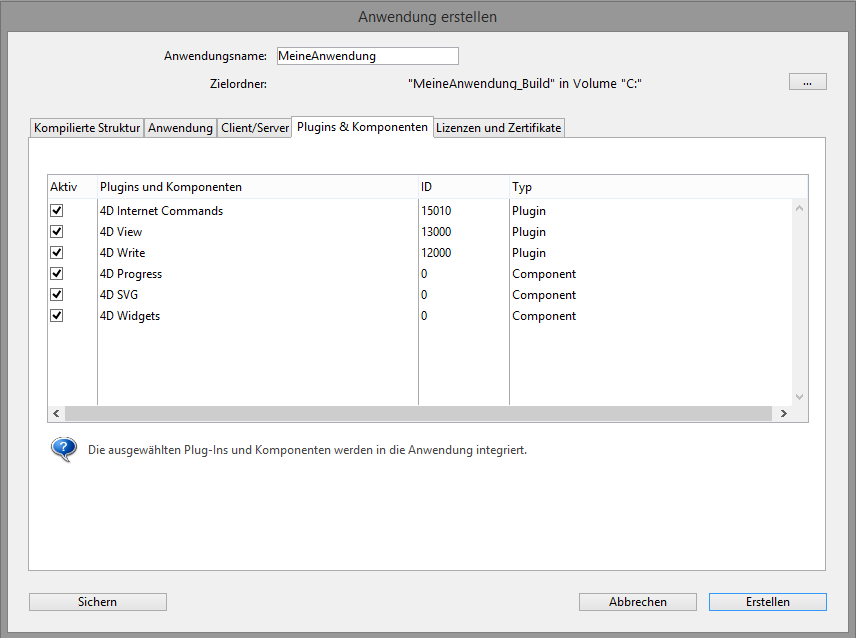This screenshot has width=856, height=639.
Task: Click the Erstellen button
Action: pyautogui.click(x=767, y=602)
